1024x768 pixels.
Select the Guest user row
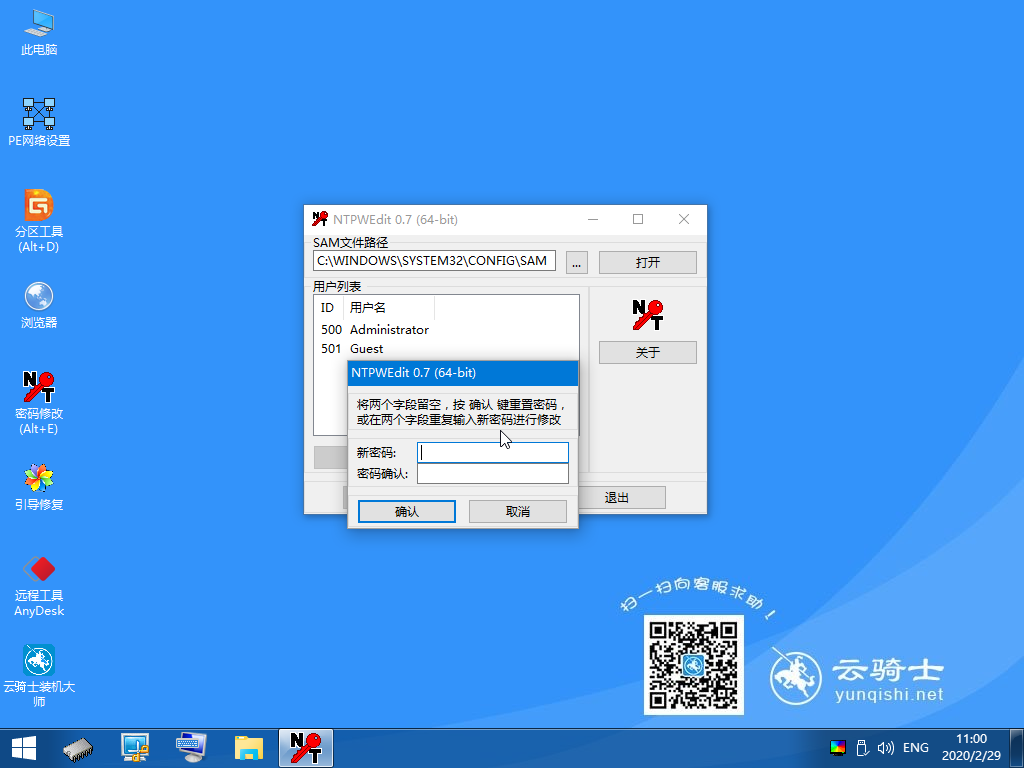pyautogui.click(x=446, y=349)
